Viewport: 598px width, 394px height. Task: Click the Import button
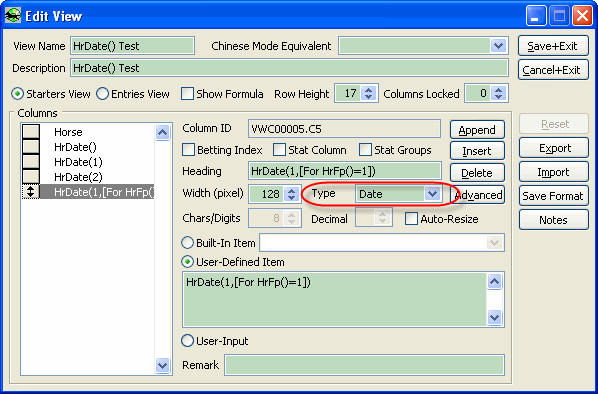pyautogui.click(x=554, y=172)
